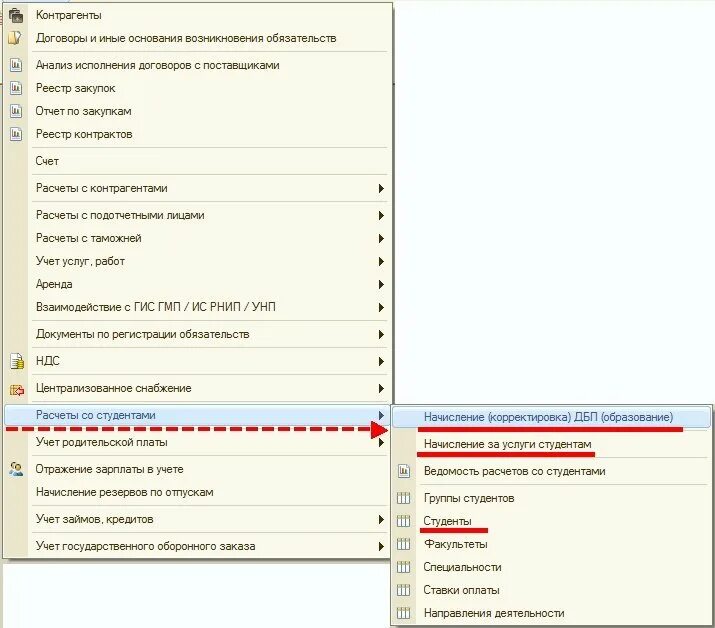
Task: Open Реестр контрактов entry
Action: [x=197, y=134]
